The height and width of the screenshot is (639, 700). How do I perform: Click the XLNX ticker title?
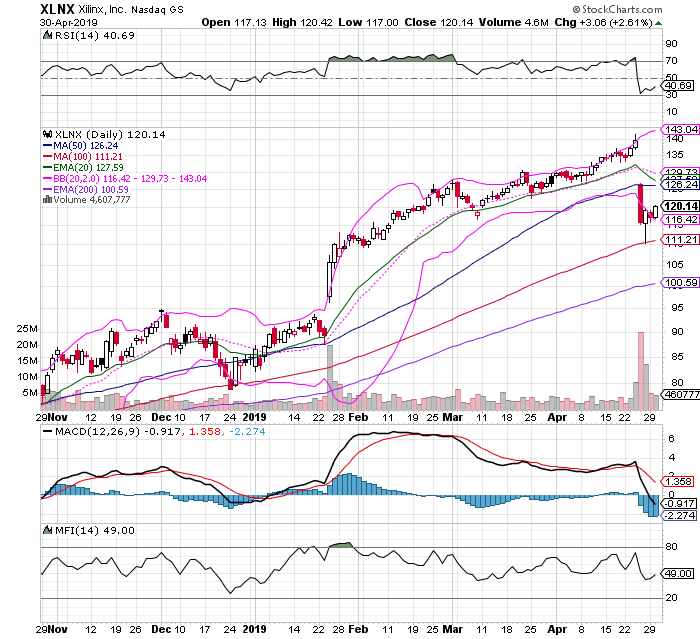[x=57, y=9]
